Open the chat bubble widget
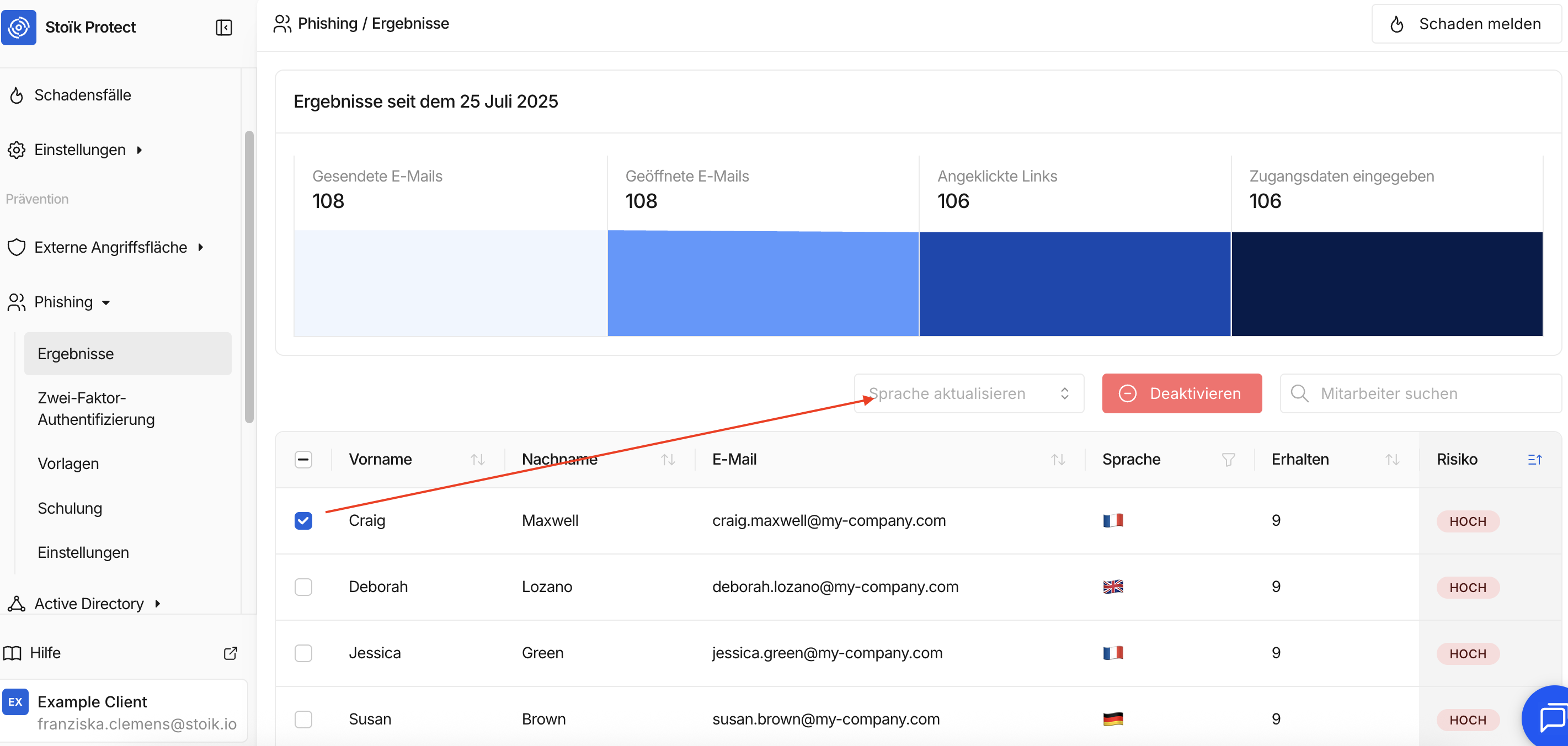1568x746 pixels. 1550,717
